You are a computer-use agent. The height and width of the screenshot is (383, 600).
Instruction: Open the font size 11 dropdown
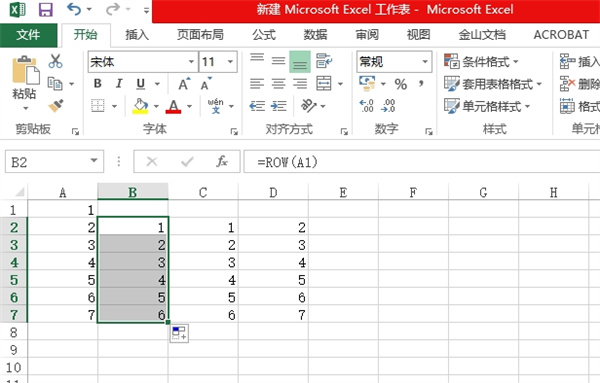pos(230,62)
